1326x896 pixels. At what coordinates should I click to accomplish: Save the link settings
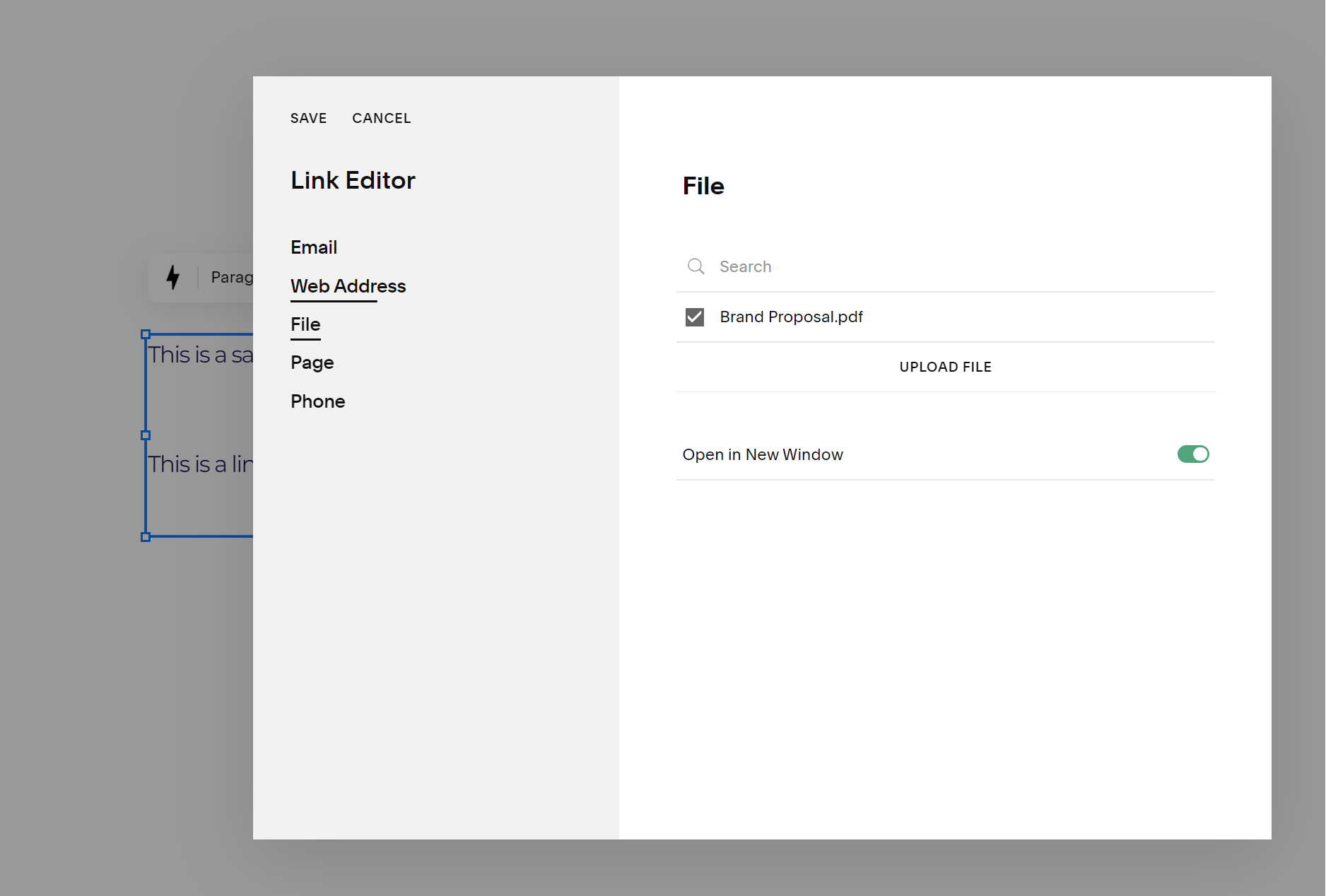(308, 118)
